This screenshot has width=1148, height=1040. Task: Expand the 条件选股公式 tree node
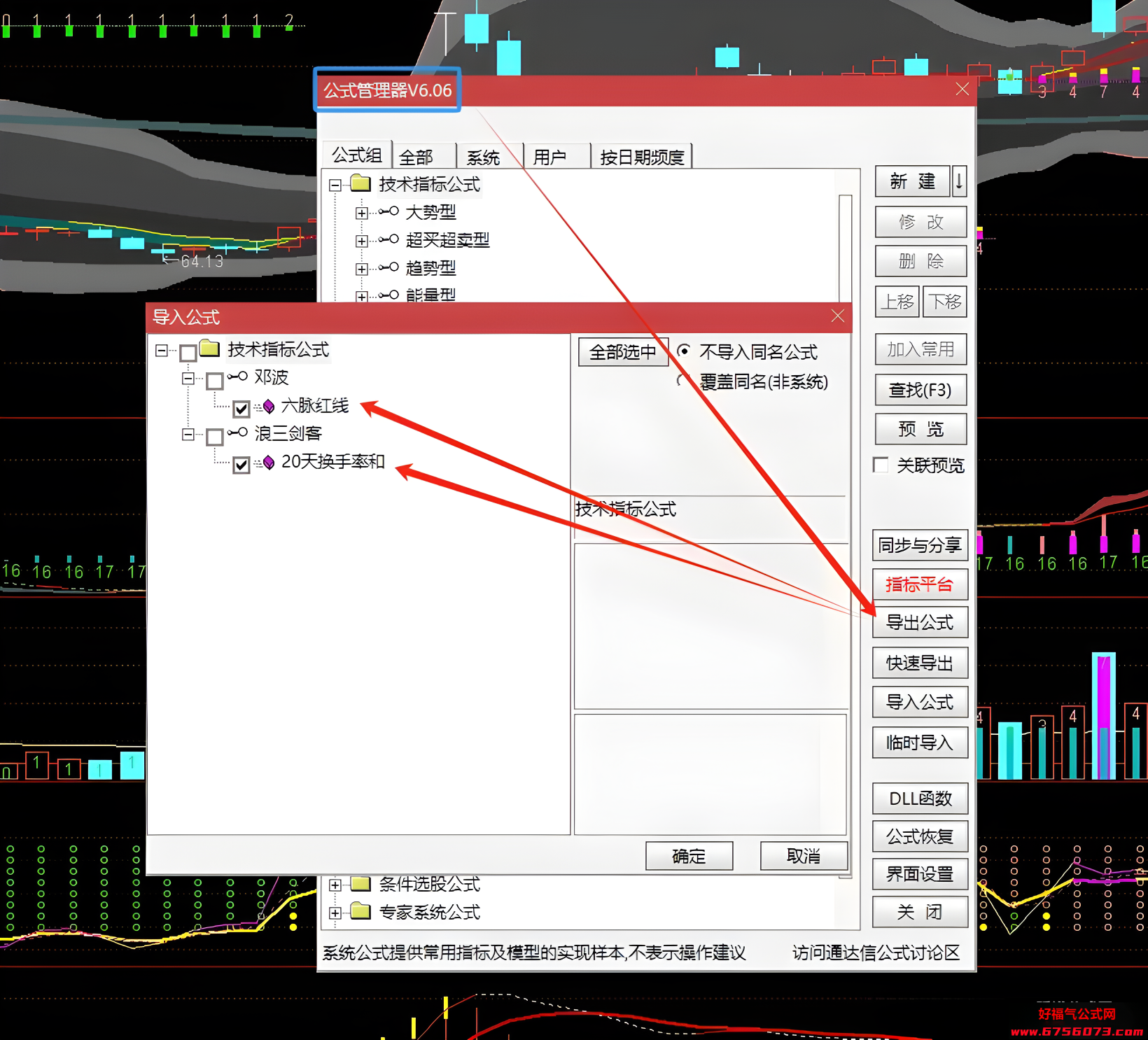335,885
